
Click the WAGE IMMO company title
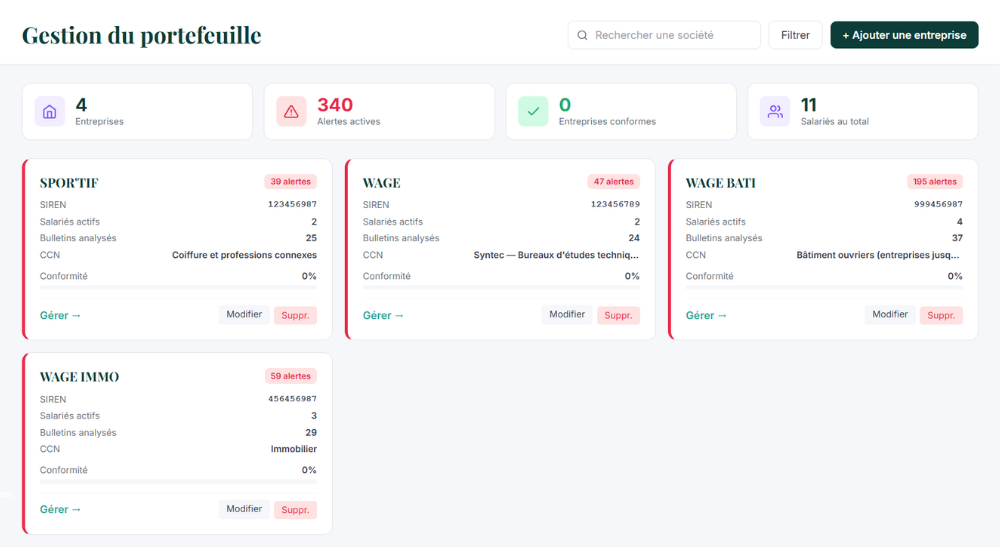click(x=79, y=377)
